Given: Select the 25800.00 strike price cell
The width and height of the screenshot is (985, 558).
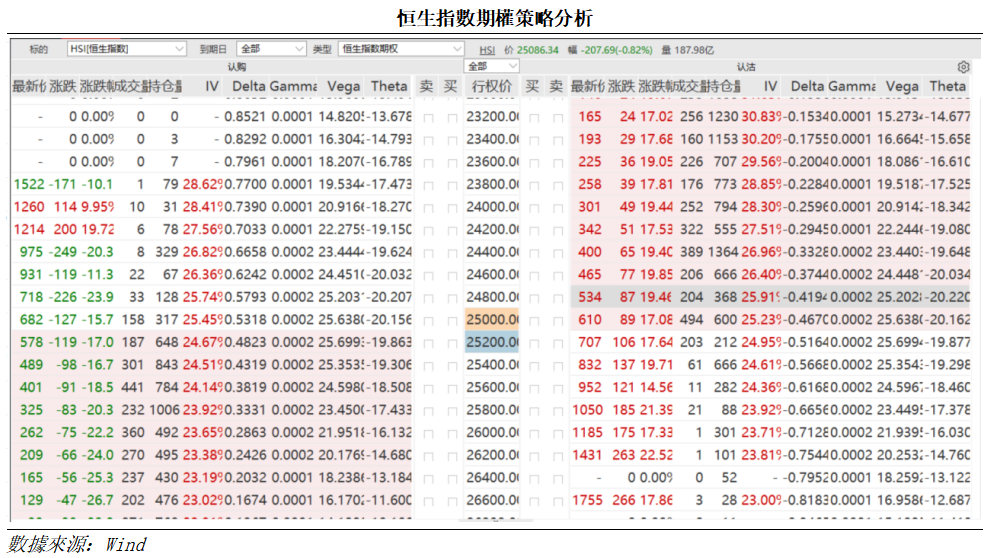Looking at the screenshot, I should pos(492,410).
